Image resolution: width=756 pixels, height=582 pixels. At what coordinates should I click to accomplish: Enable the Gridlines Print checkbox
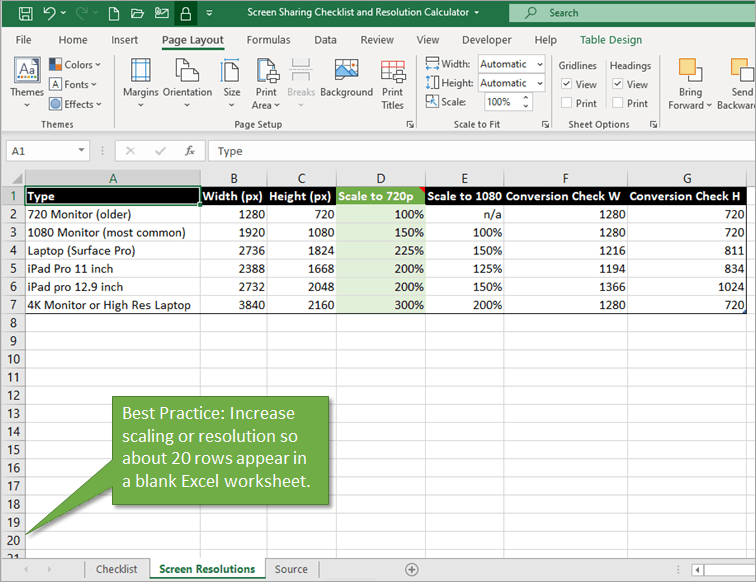[x=567, y=103]
